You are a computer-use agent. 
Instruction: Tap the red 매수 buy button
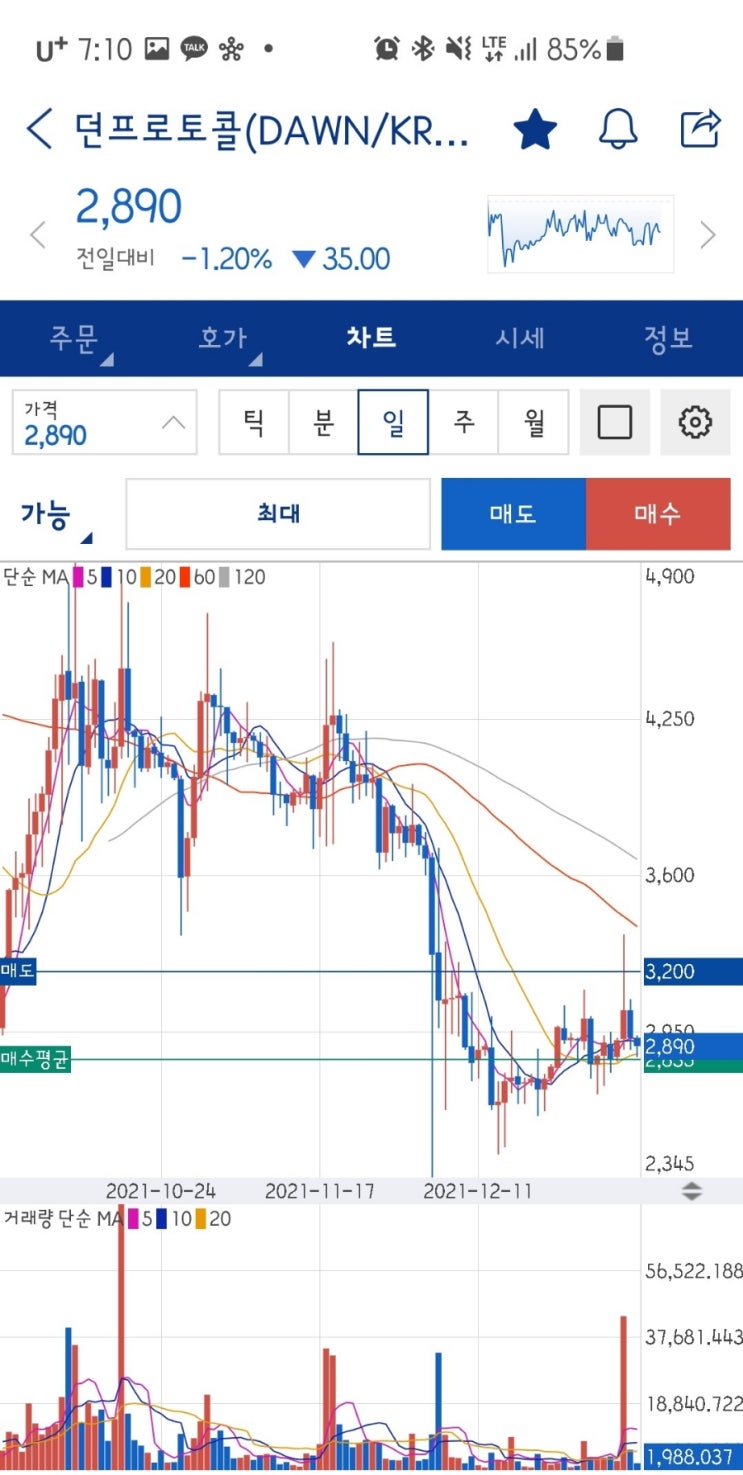point(658,514)
